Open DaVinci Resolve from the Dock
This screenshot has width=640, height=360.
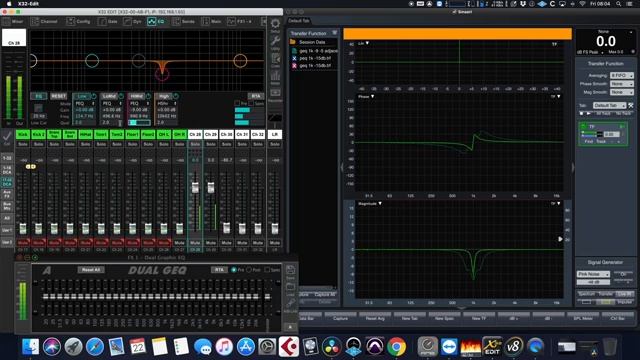[332, 347]
